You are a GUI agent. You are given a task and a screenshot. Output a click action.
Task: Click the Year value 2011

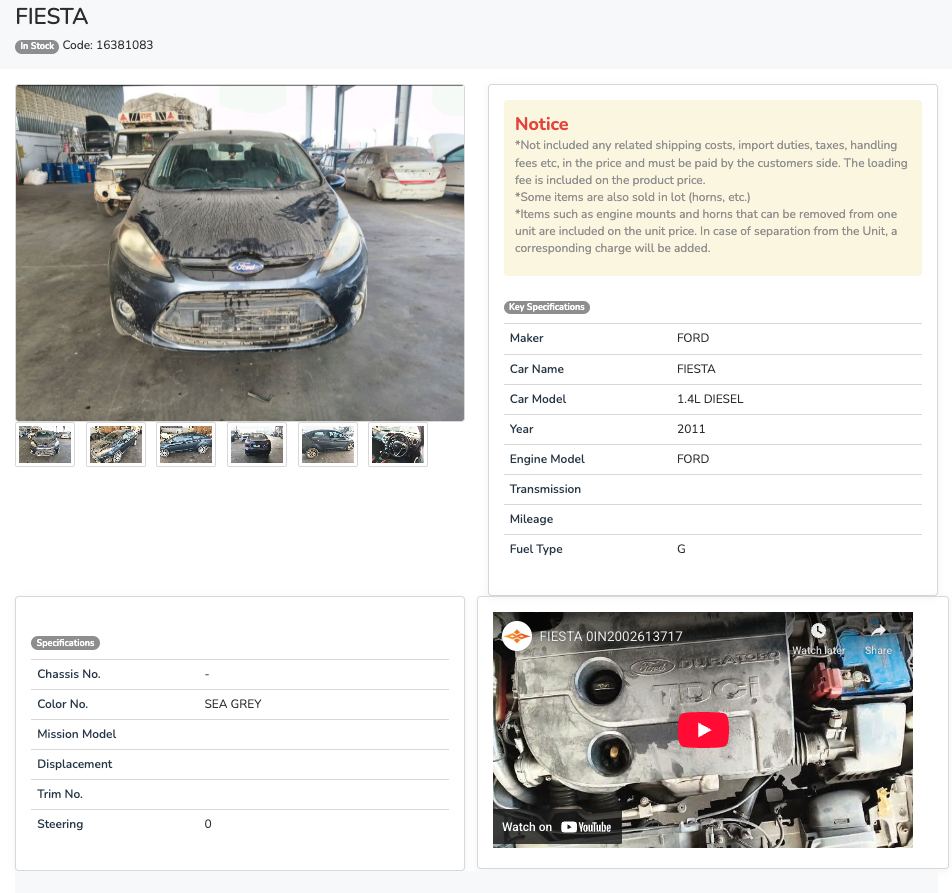691,429
